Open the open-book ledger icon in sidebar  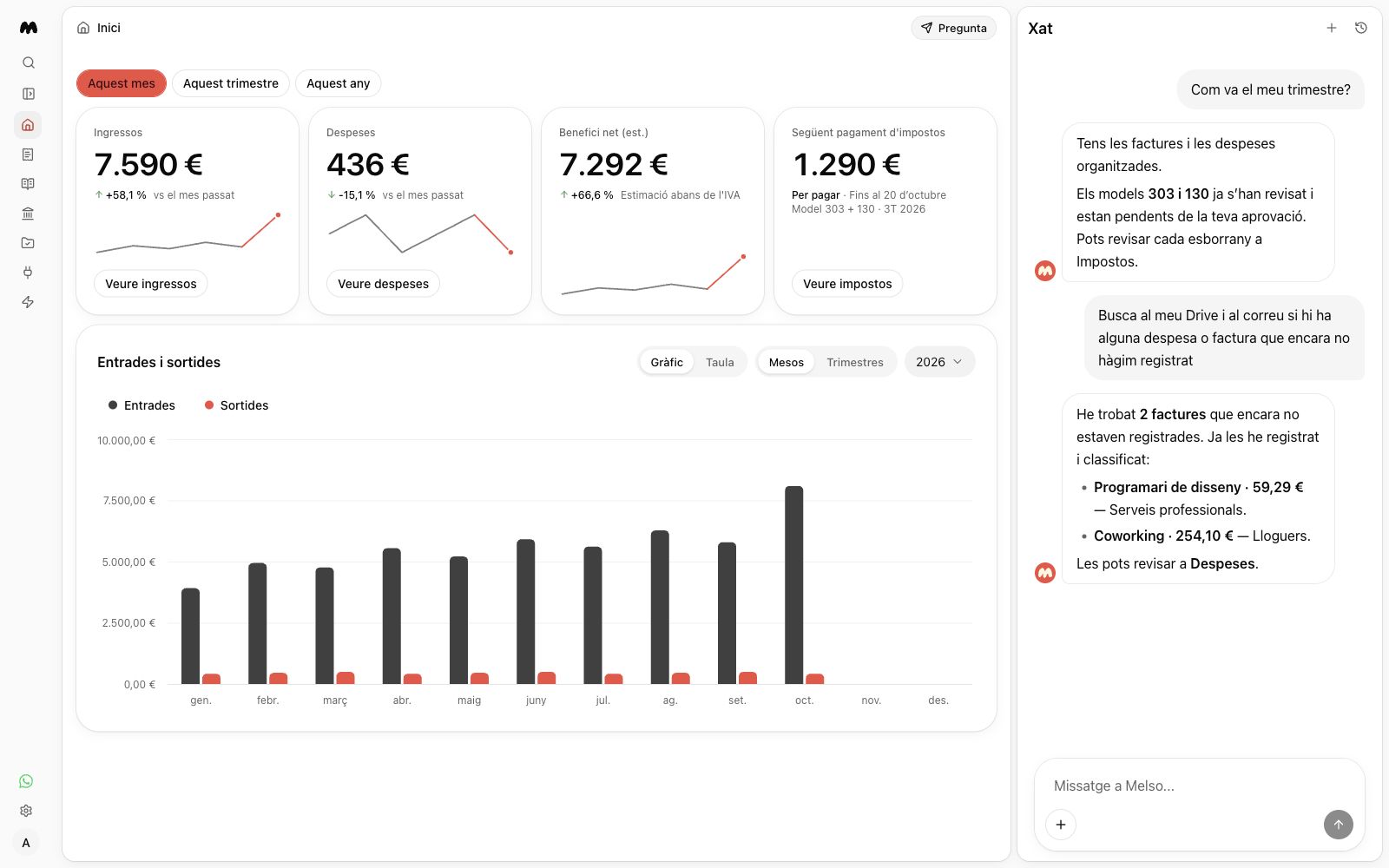28,184
